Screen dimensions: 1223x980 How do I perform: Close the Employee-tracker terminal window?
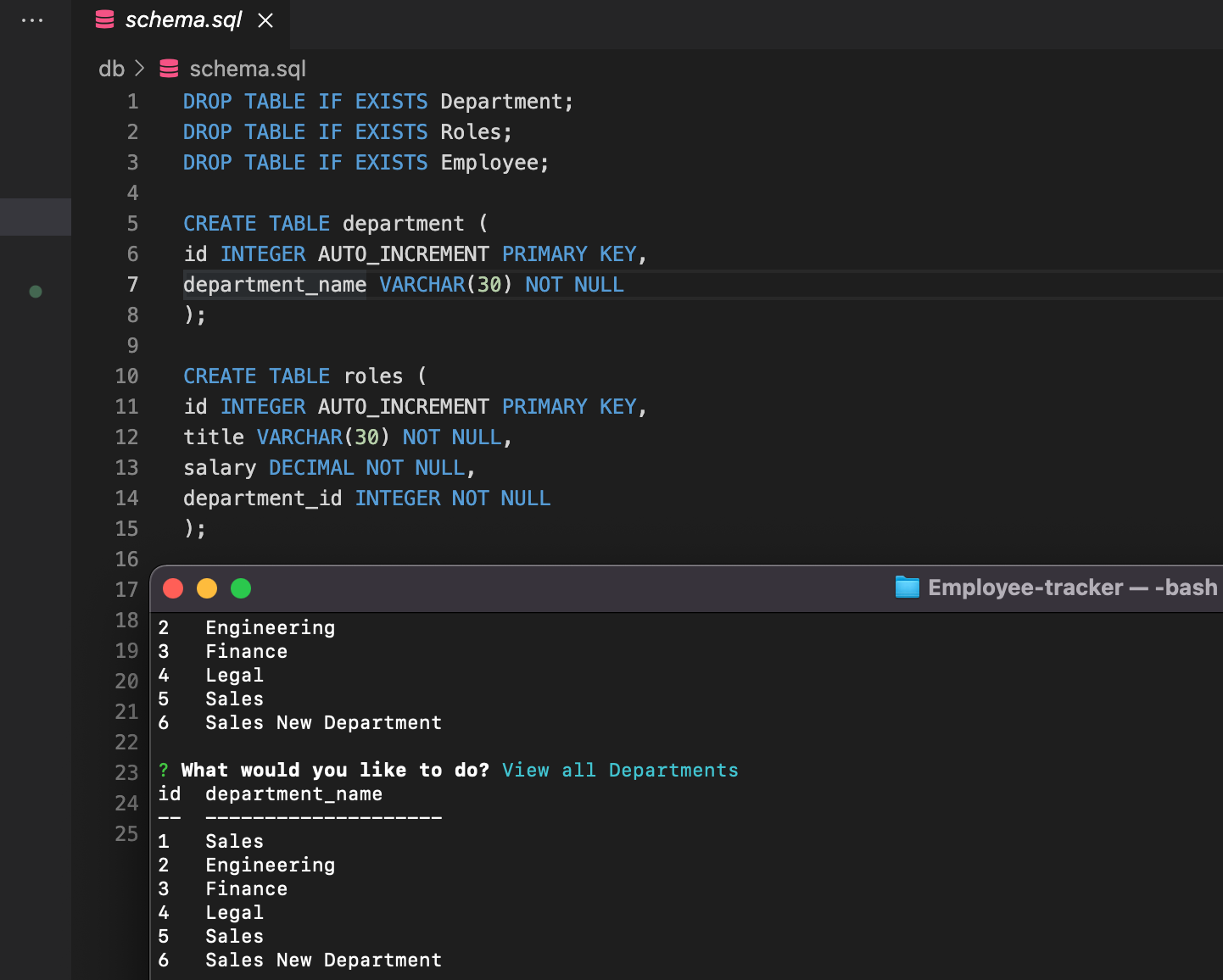(x=173, y=588)
